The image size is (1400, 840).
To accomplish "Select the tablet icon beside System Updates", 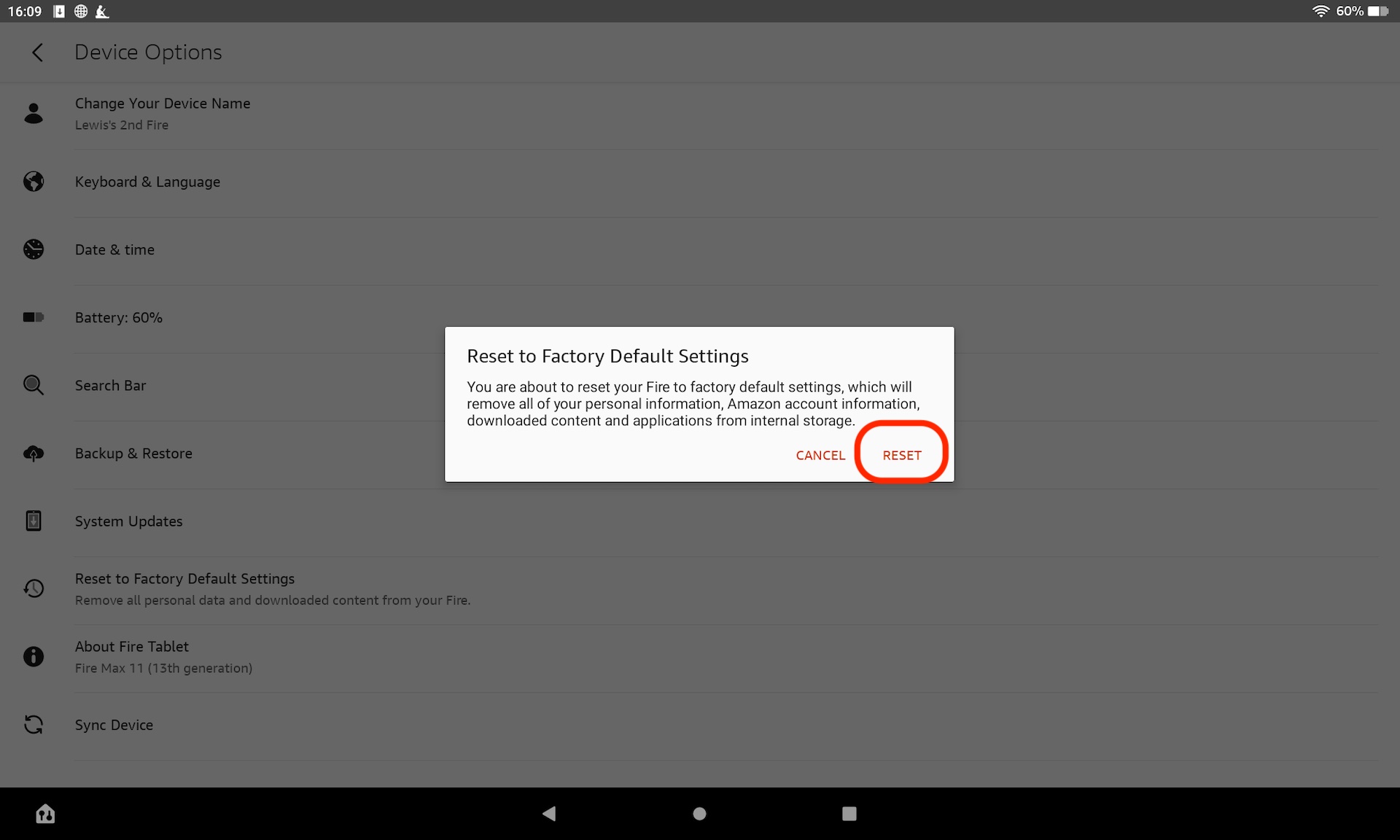I will (34, 521).
